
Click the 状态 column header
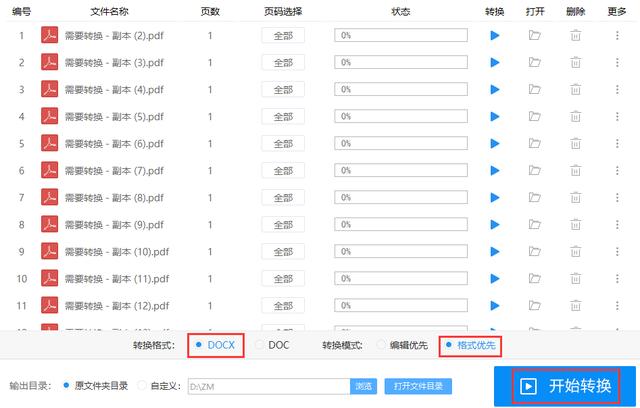click(x=400, y=11)
